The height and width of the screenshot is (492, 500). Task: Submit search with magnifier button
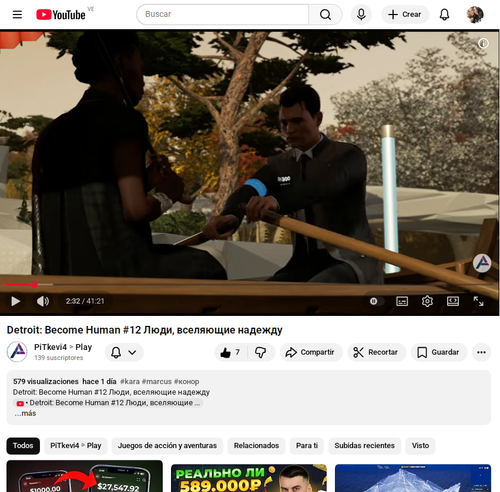[x=325, y=14]
